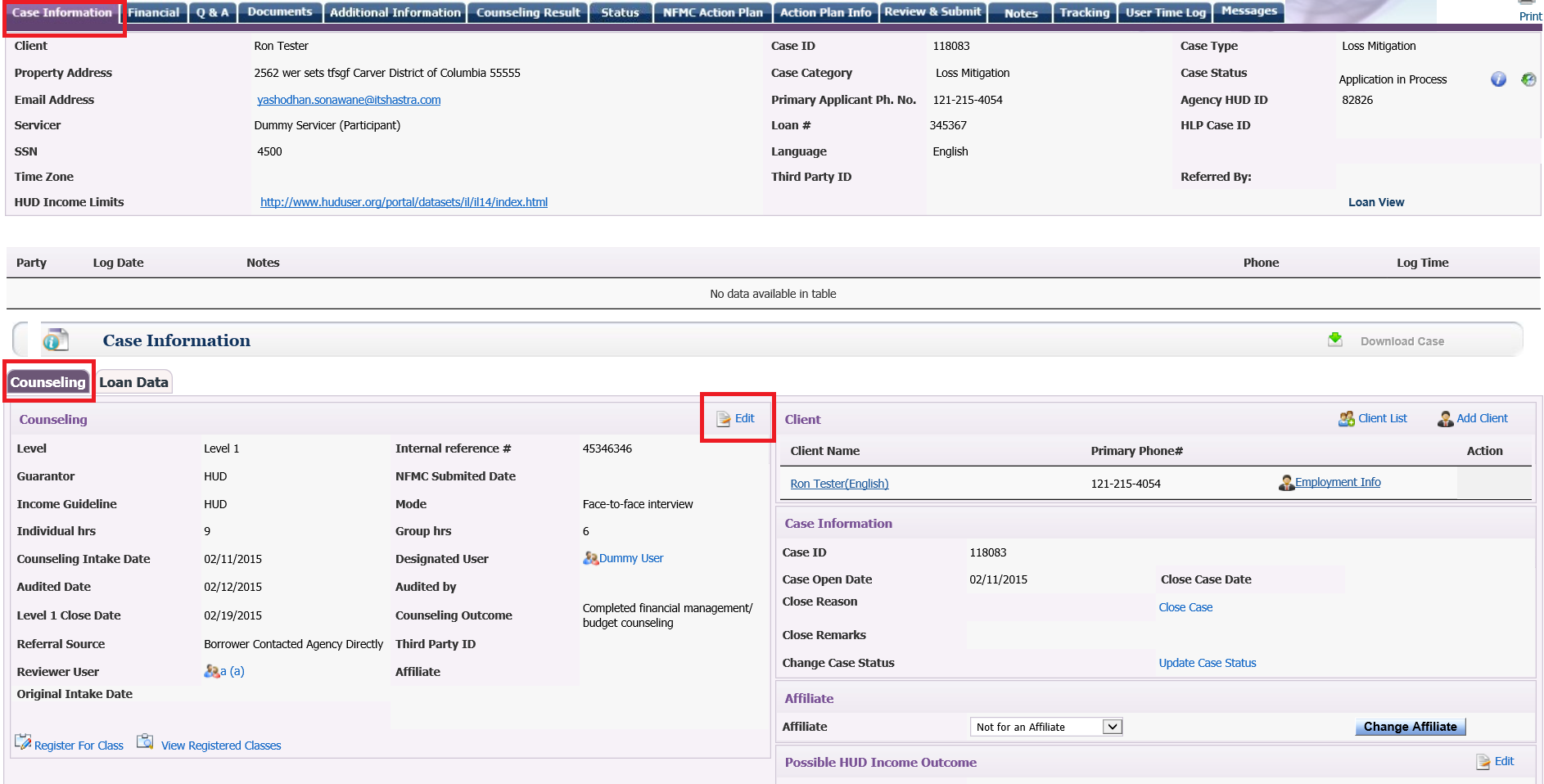Open the Status tab
Image resolution: width=1544 pixels, height=784 pixels.
pos(620,13)
